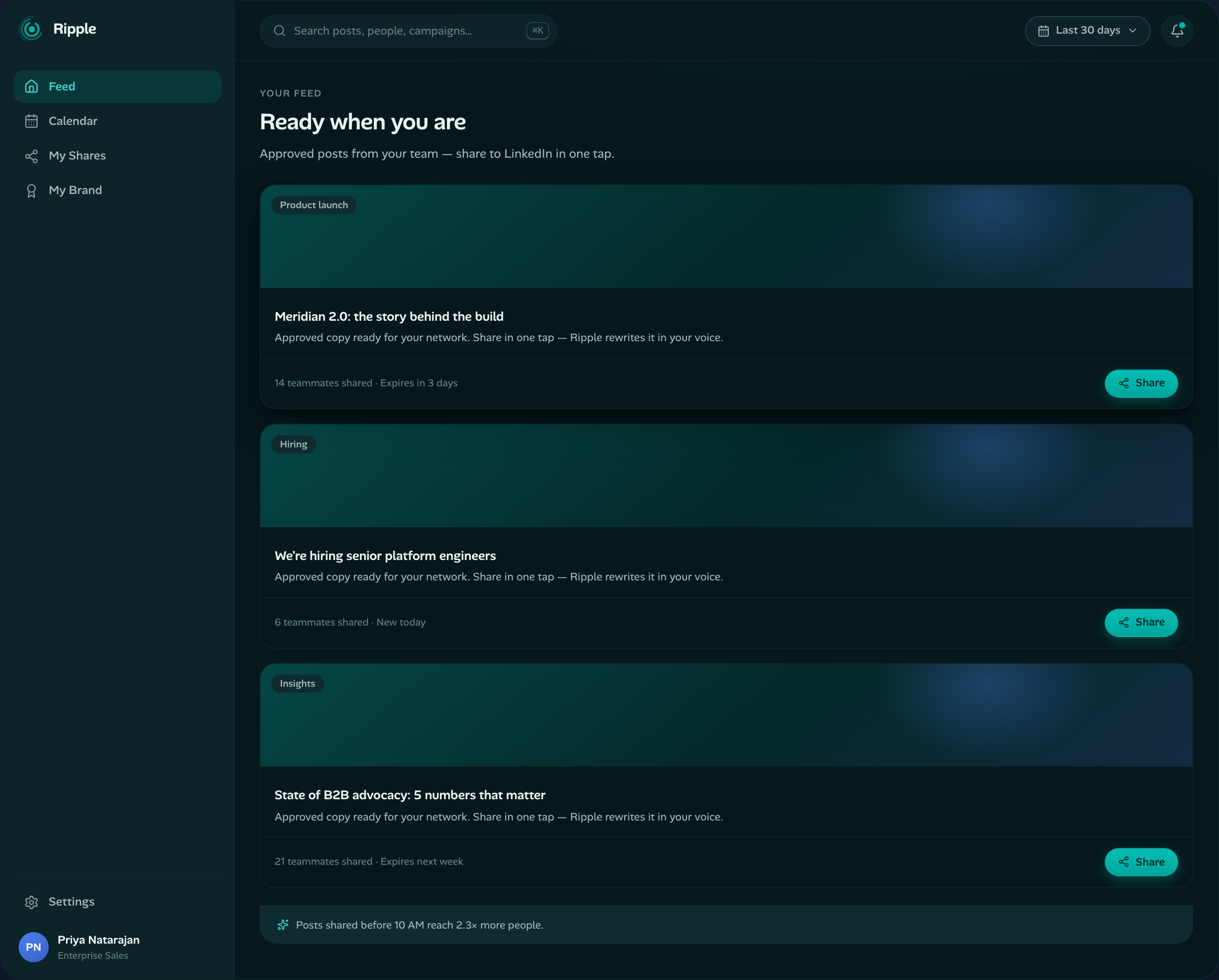This screenshot has width=1219, height=980.
Task: Open Meridian 2.0 story post title
Action: [x=389, y=316]
